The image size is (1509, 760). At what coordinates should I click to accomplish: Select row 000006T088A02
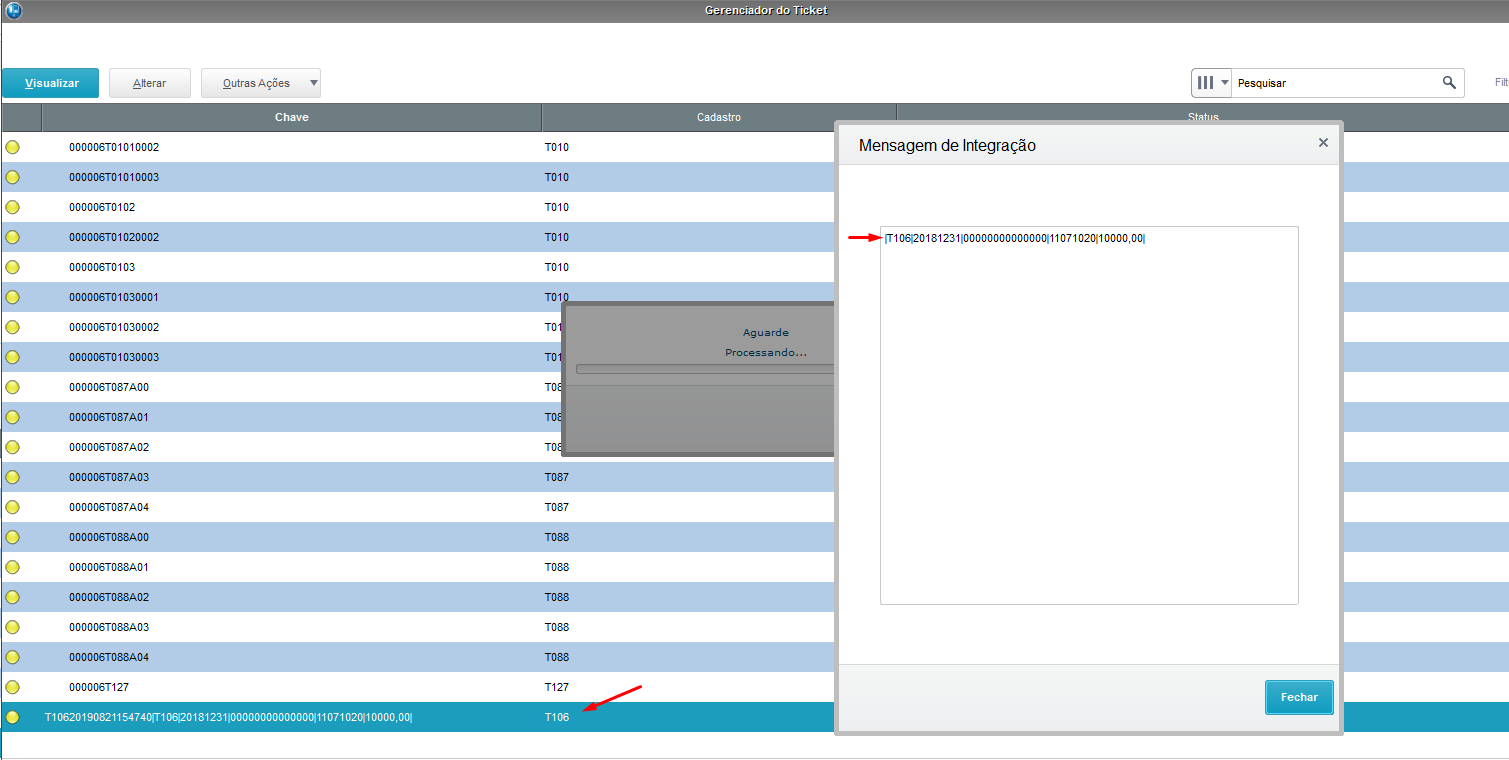(x=109, y=597)
